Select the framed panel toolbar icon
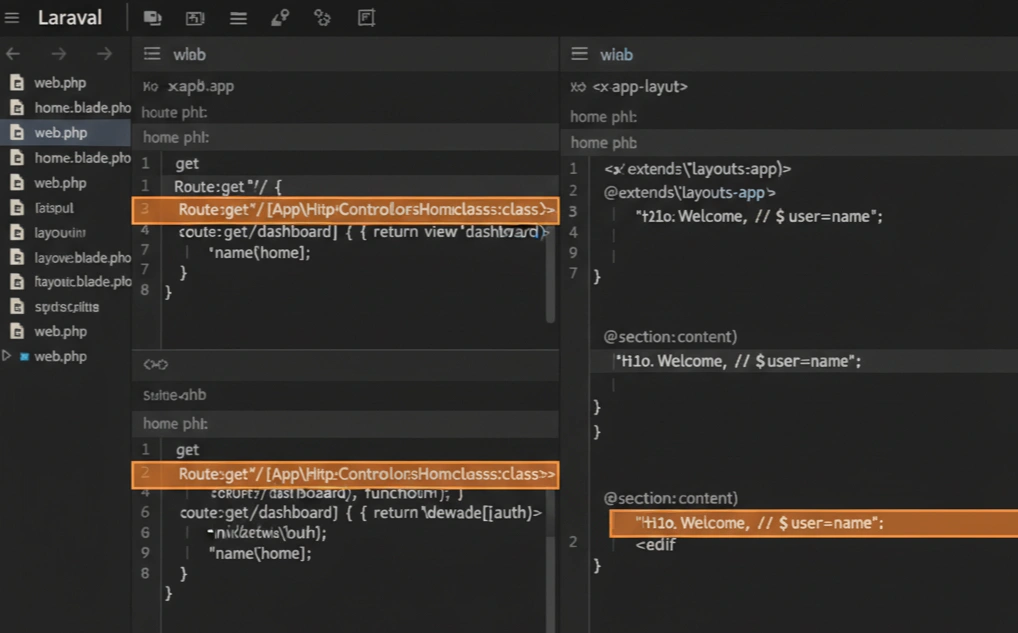This screenshot has height=633, width=1018. coord(194,17)
